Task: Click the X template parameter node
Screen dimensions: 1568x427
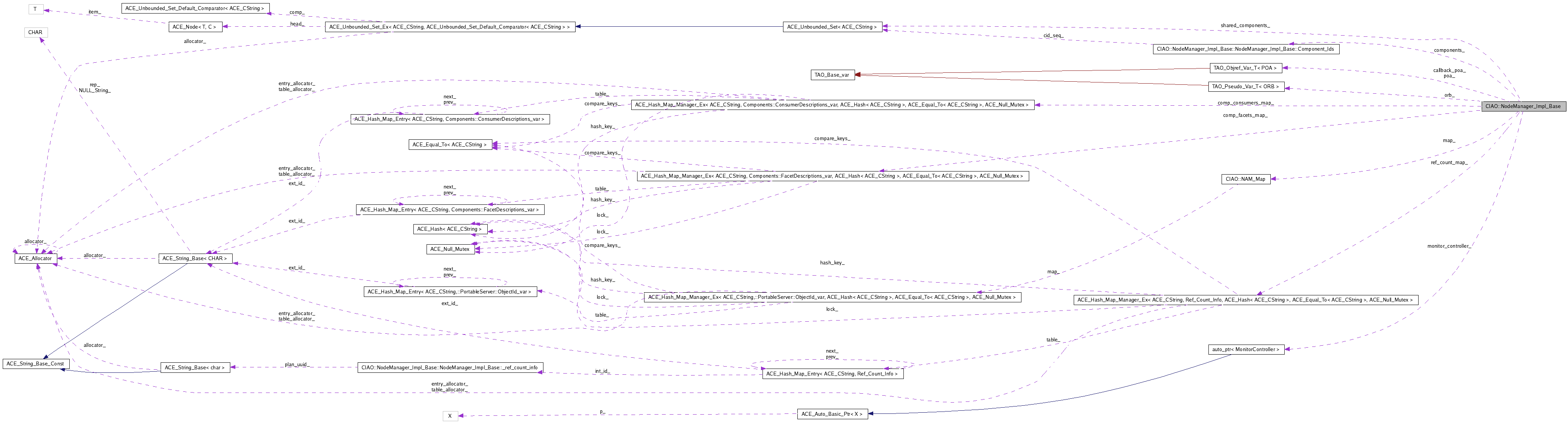Action: pyautogui.click(x=450, y=416)
